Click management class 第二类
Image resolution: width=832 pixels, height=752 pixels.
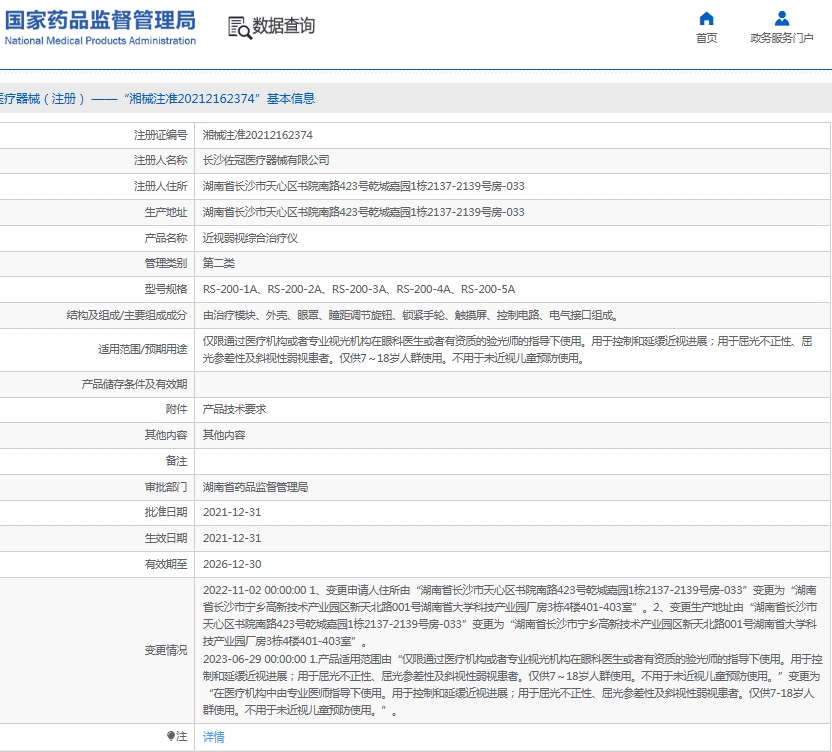[219, 263]
